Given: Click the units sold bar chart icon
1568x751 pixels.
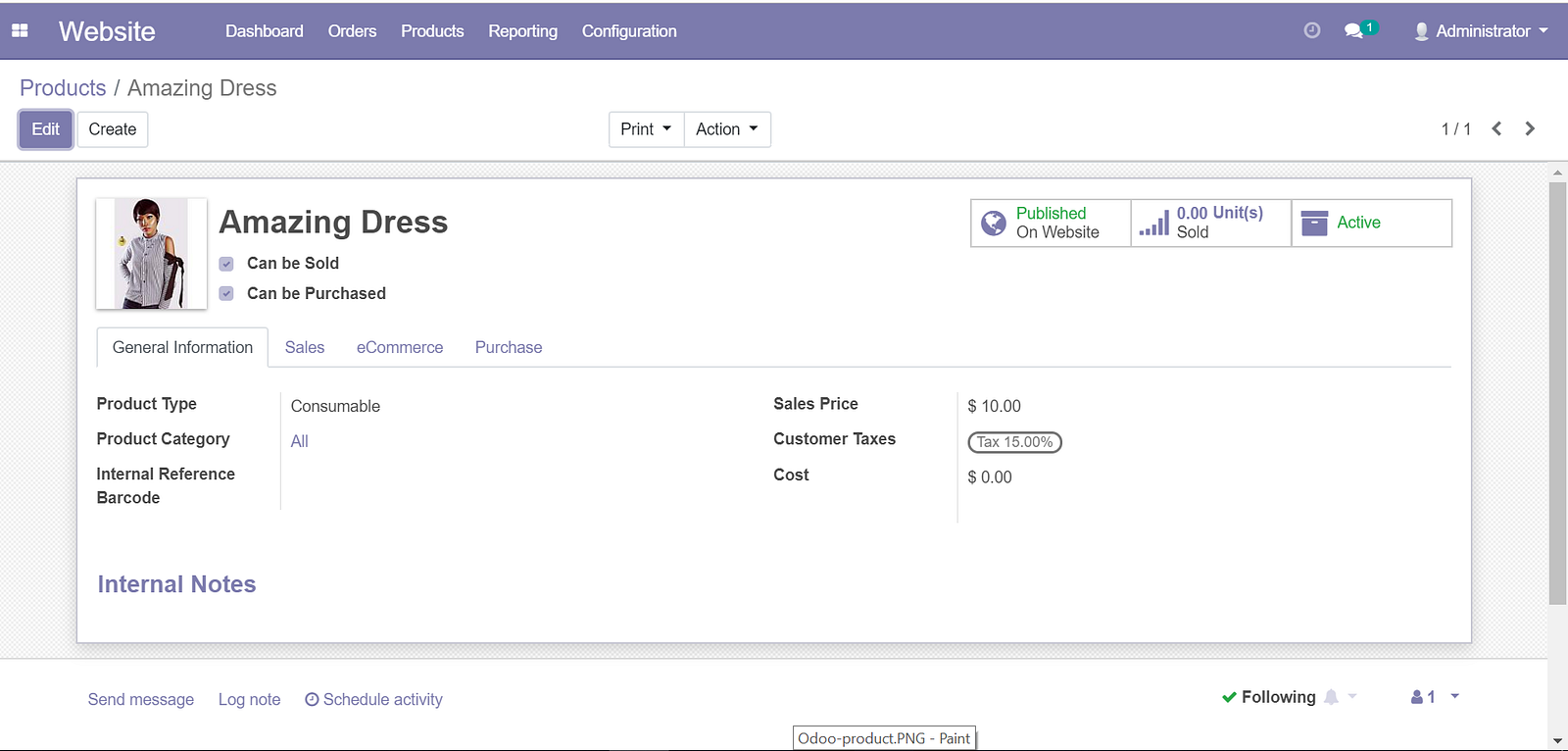Looking at the screenshot, I should [x=1154, y=224].
